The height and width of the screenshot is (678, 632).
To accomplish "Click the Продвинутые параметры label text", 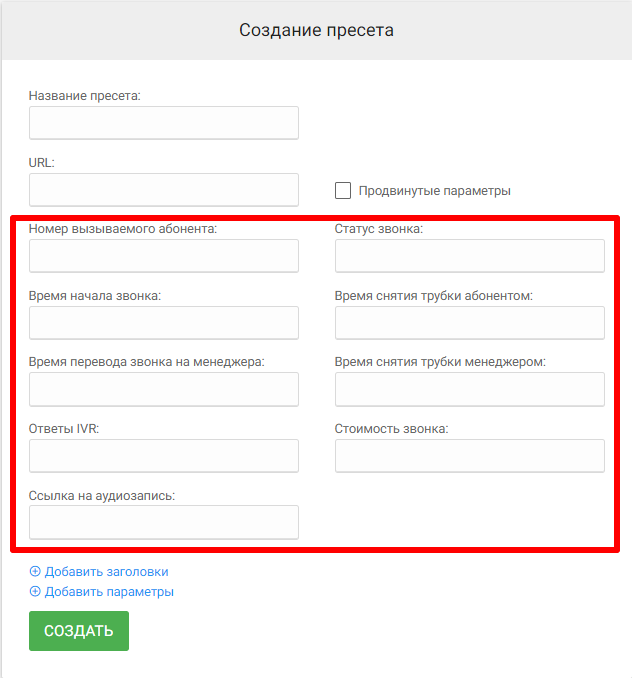I will pyautogui.click(x=435, y=190).
